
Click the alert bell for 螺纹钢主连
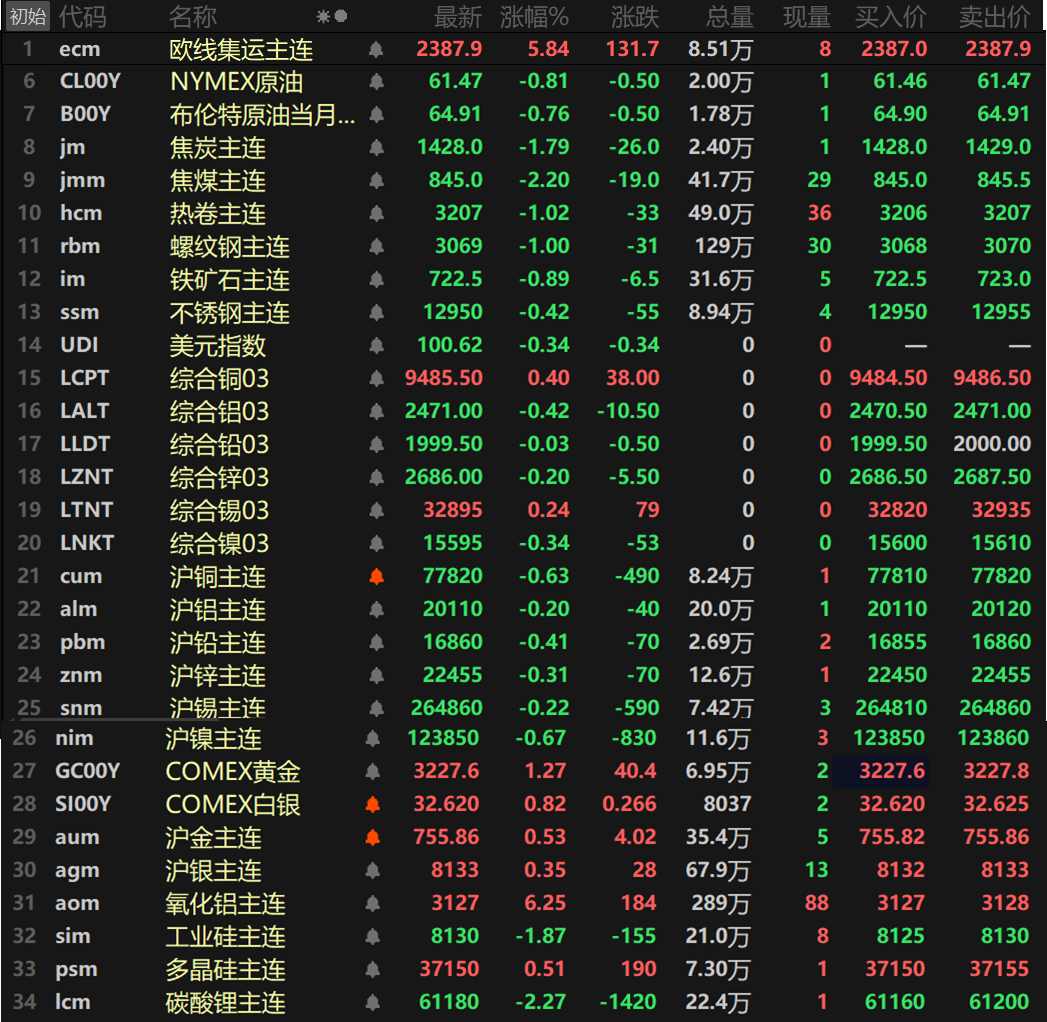coord(377,247)
